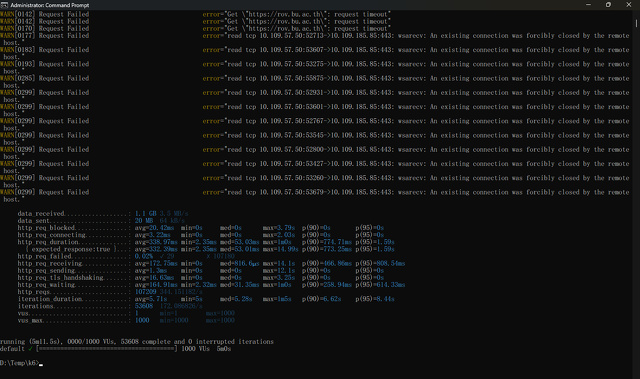Select the '20 MB' data sent value

pyautogui.click(x=144, y=221)
